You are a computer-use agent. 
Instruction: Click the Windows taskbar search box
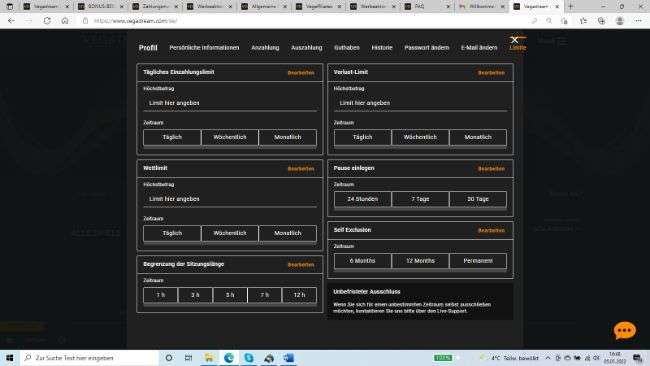pos(88,358)
